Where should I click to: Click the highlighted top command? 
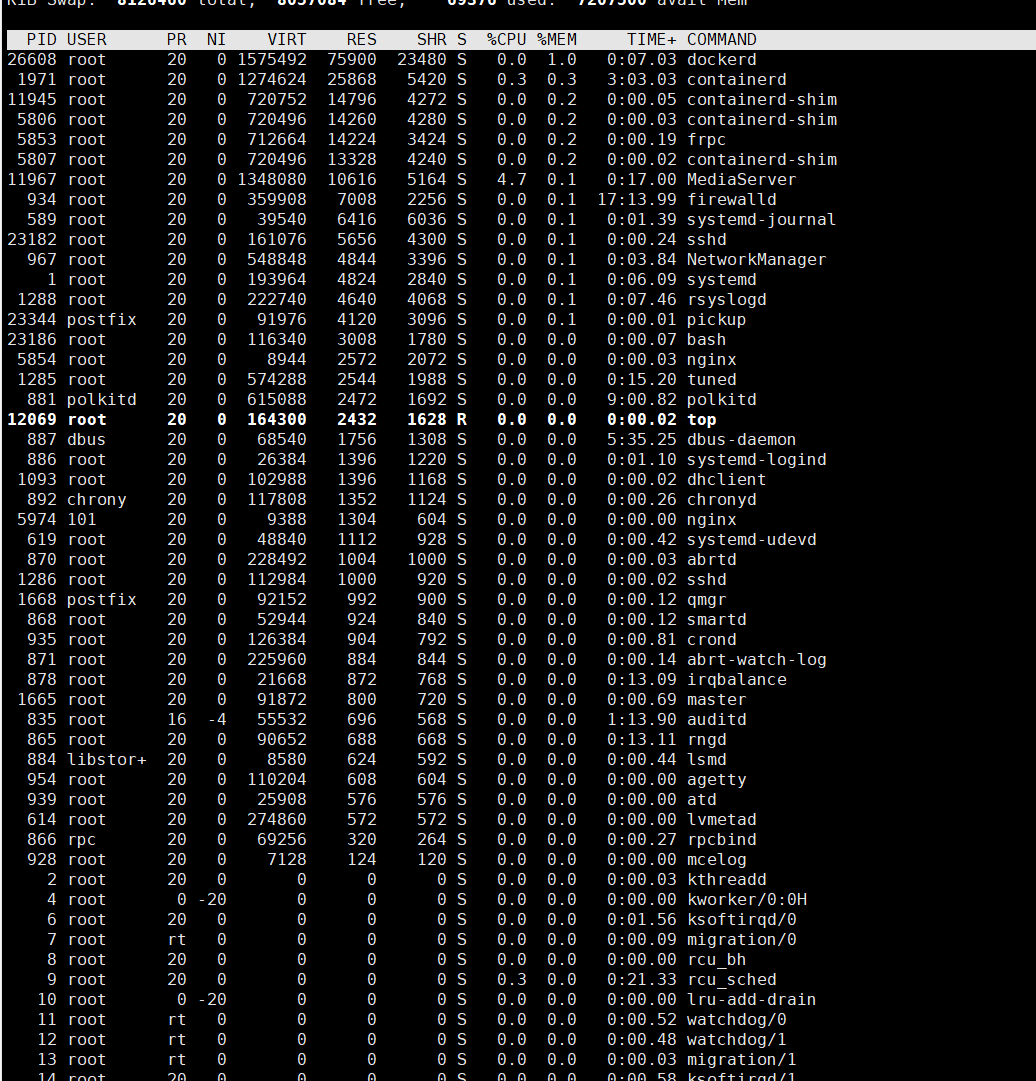pyautogui.click(x=702, y=420)
